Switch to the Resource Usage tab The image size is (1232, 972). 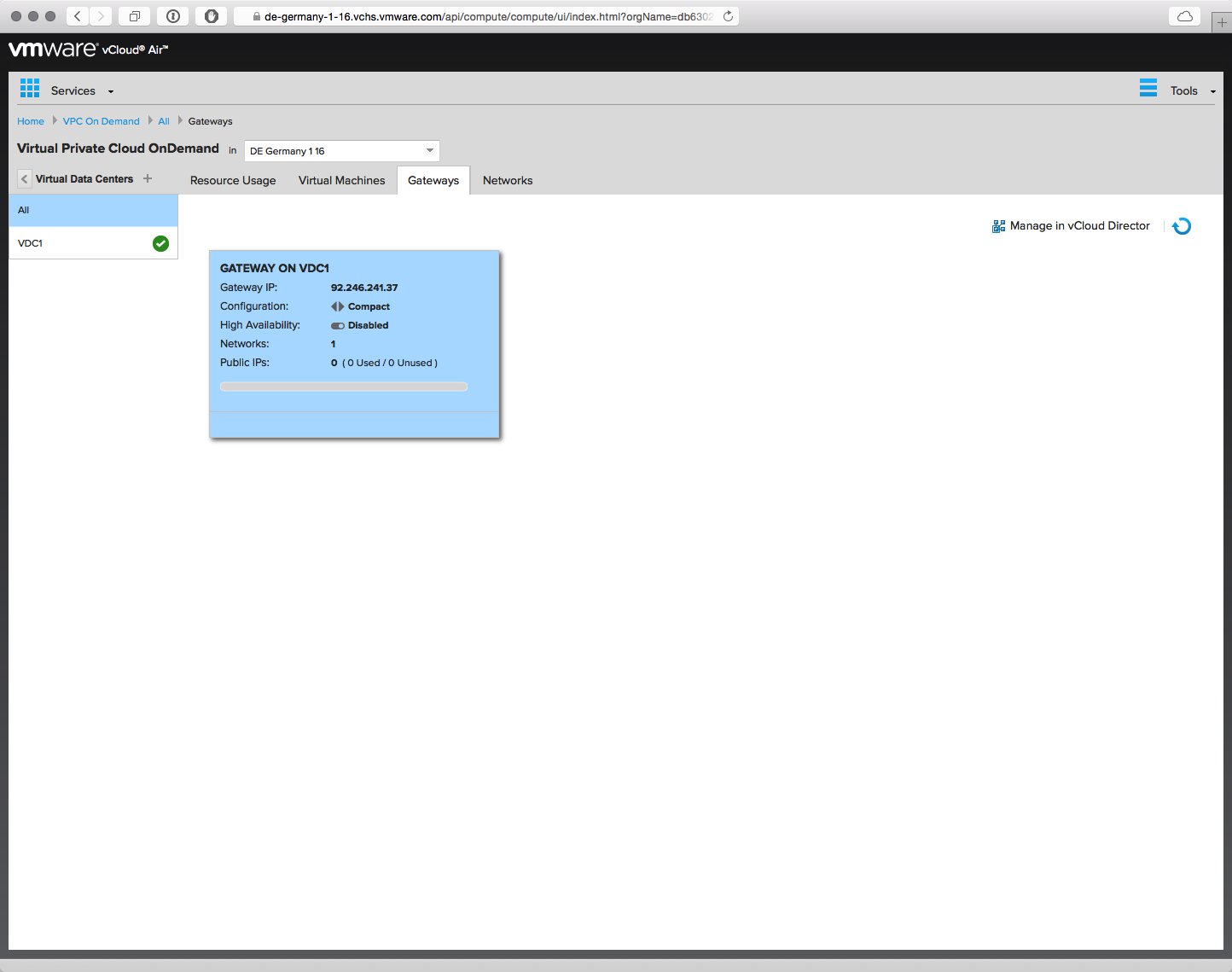click(x=233, y=181)
